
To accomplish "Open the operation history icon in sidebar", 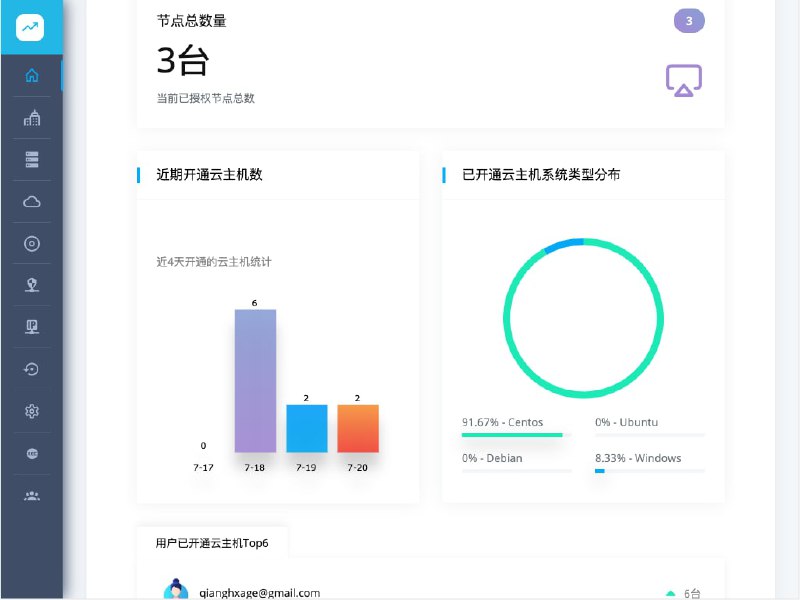I will [31, 369].
